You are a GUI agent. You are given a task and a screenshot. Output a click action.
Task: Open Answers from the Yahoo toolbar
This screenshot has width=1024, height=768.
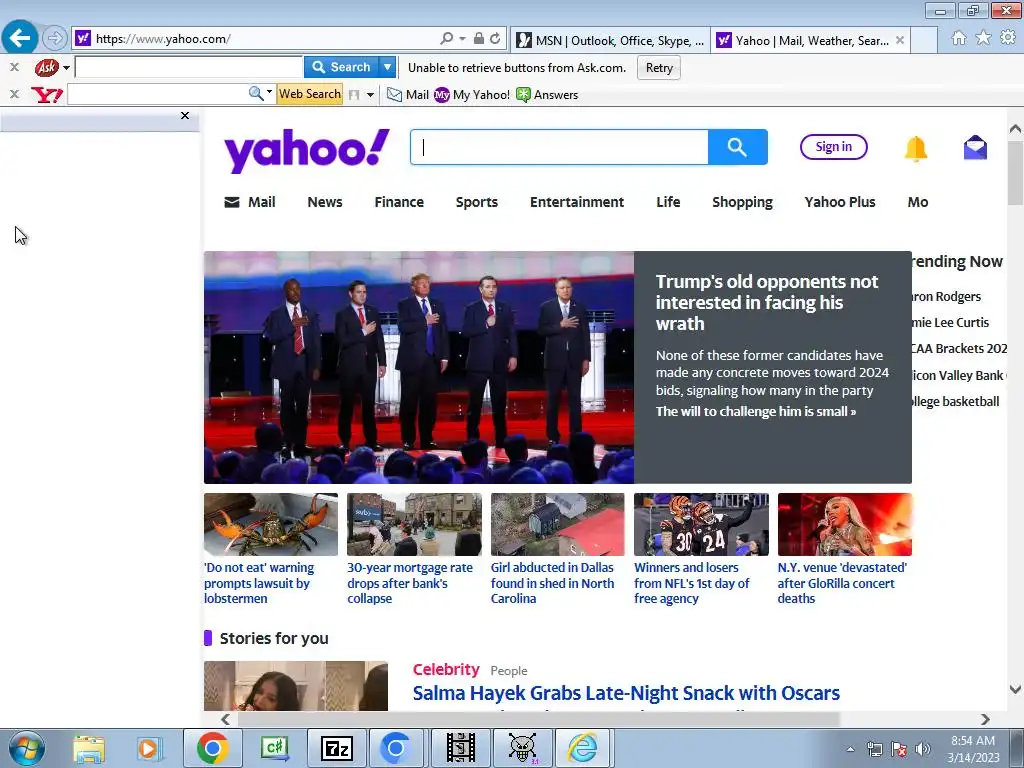point(547,95)
